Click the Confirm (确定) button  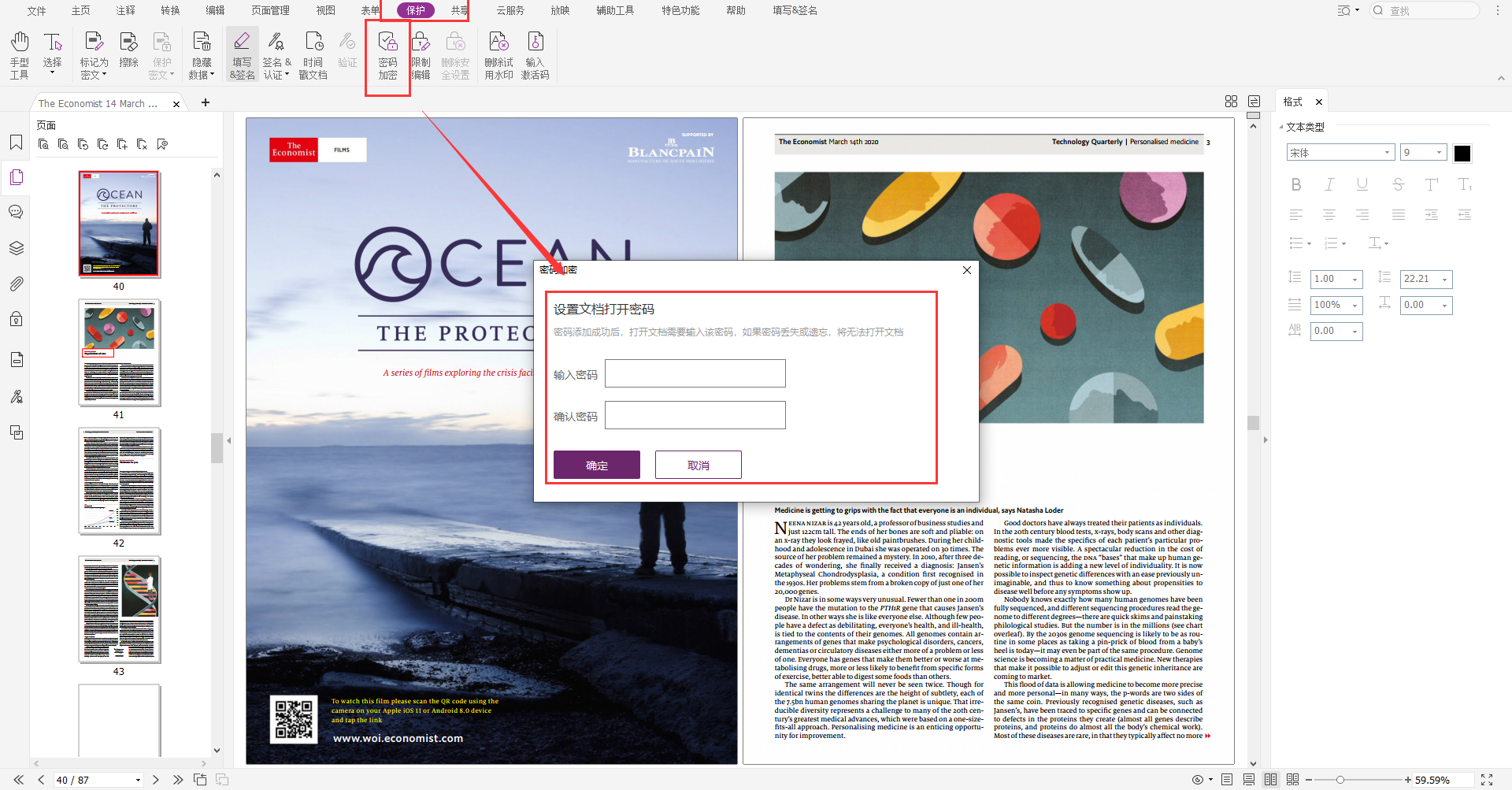pos(596,465)
